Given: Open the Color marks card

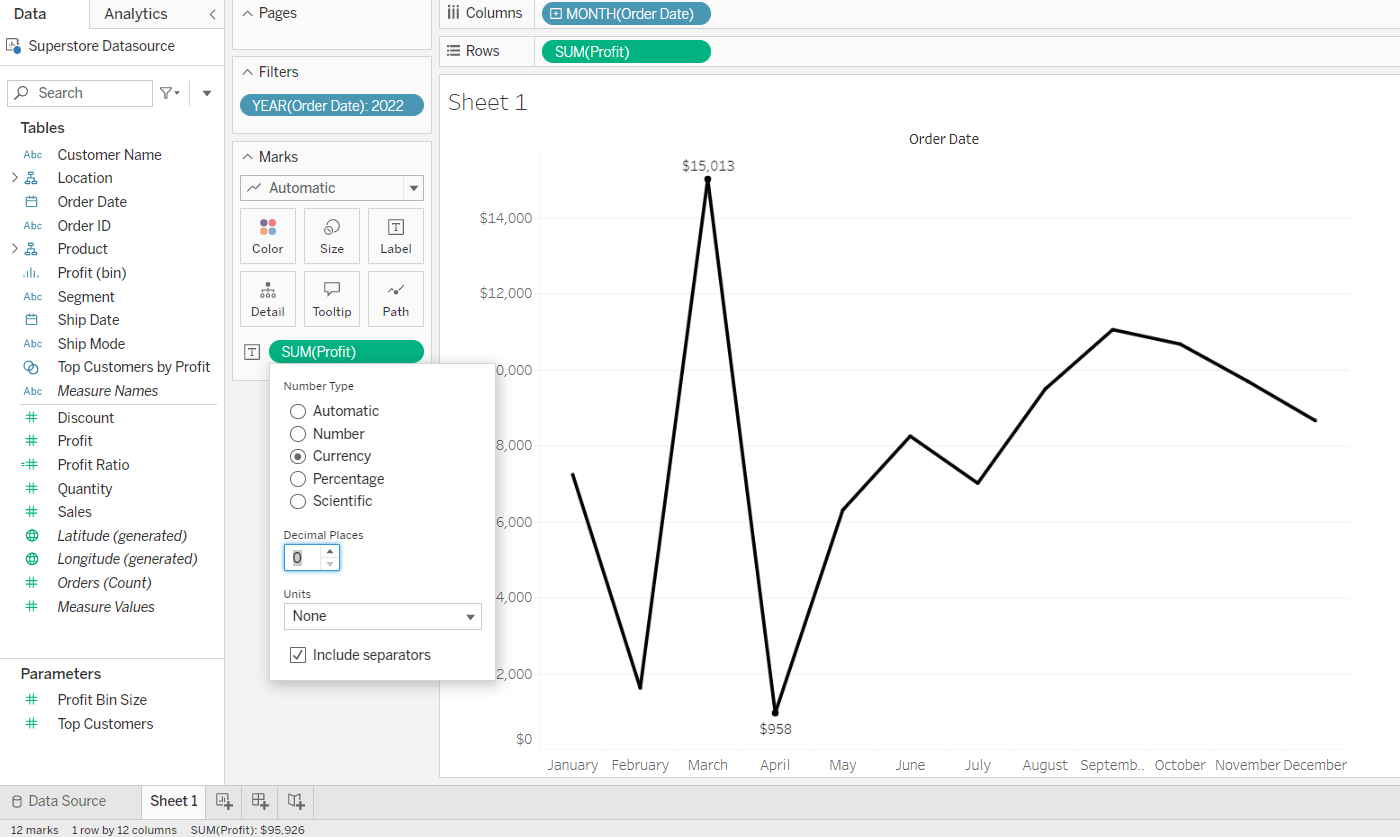Looking at the screenshot, I should tap(268, 236).
